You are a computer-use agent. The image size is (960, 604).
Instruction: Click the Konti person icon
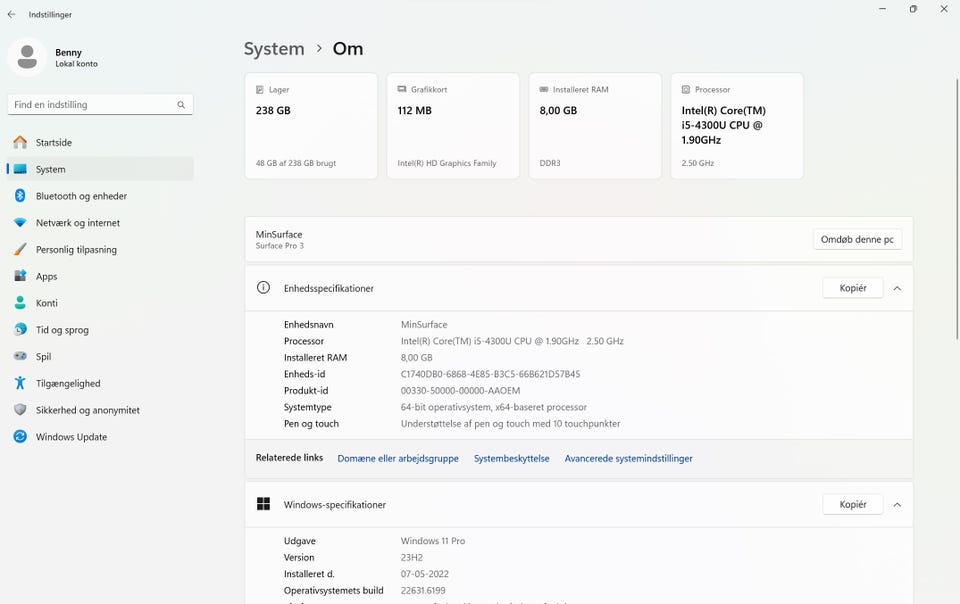20,303
